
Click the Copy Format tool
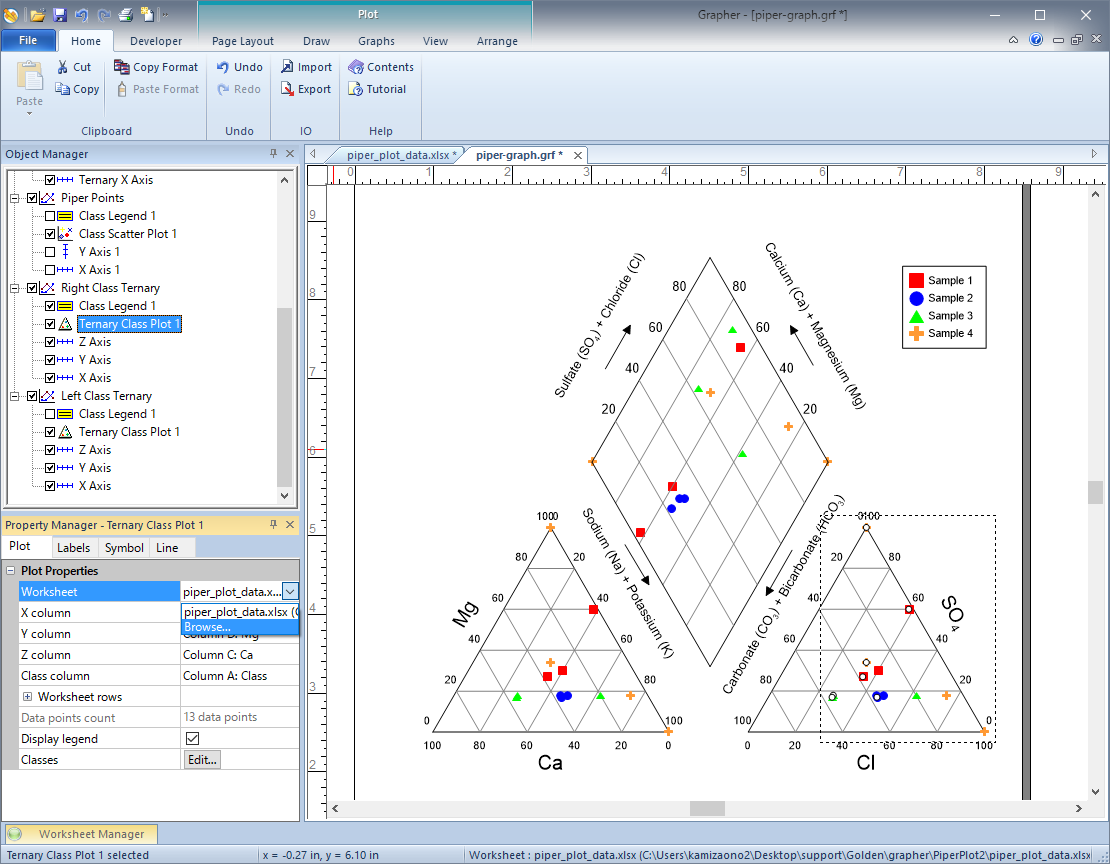156,67
